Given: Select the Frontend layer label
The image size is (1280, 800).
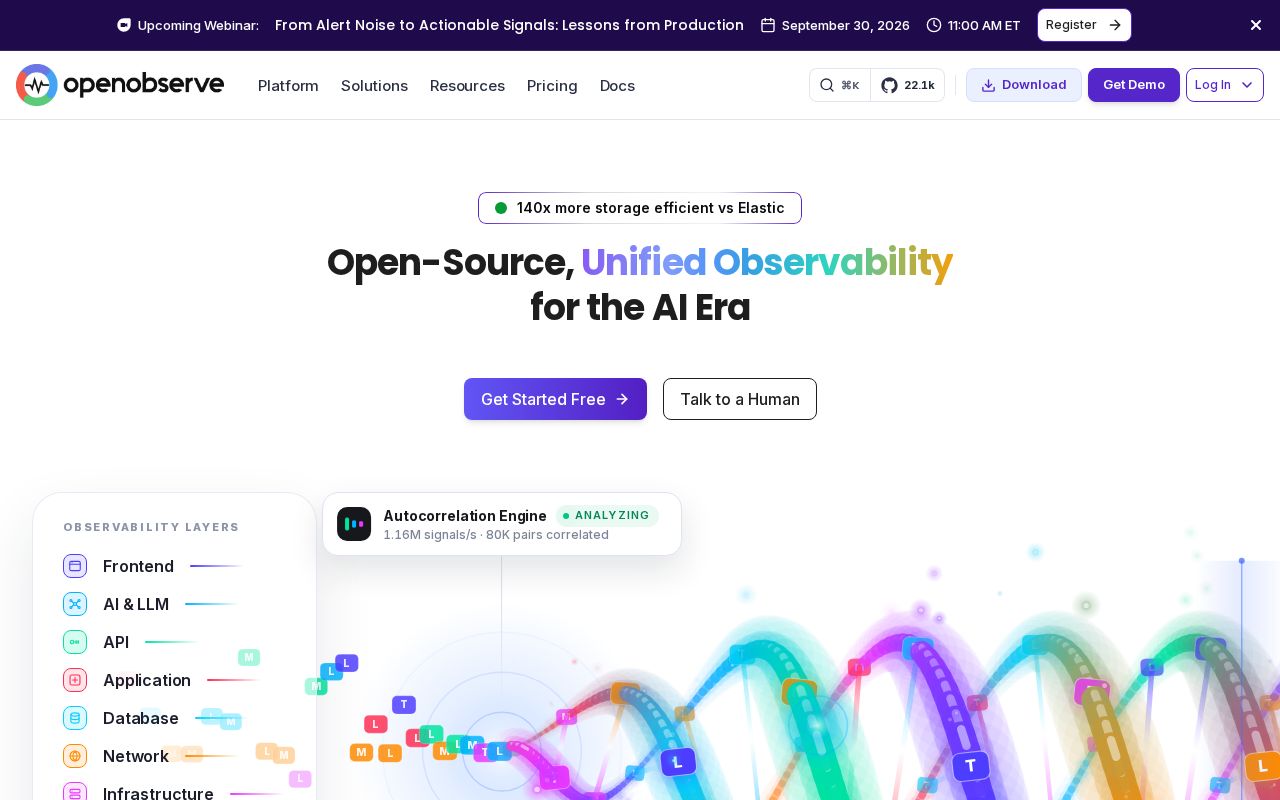Looking at the screenshot, I should (x=138, y=566).
